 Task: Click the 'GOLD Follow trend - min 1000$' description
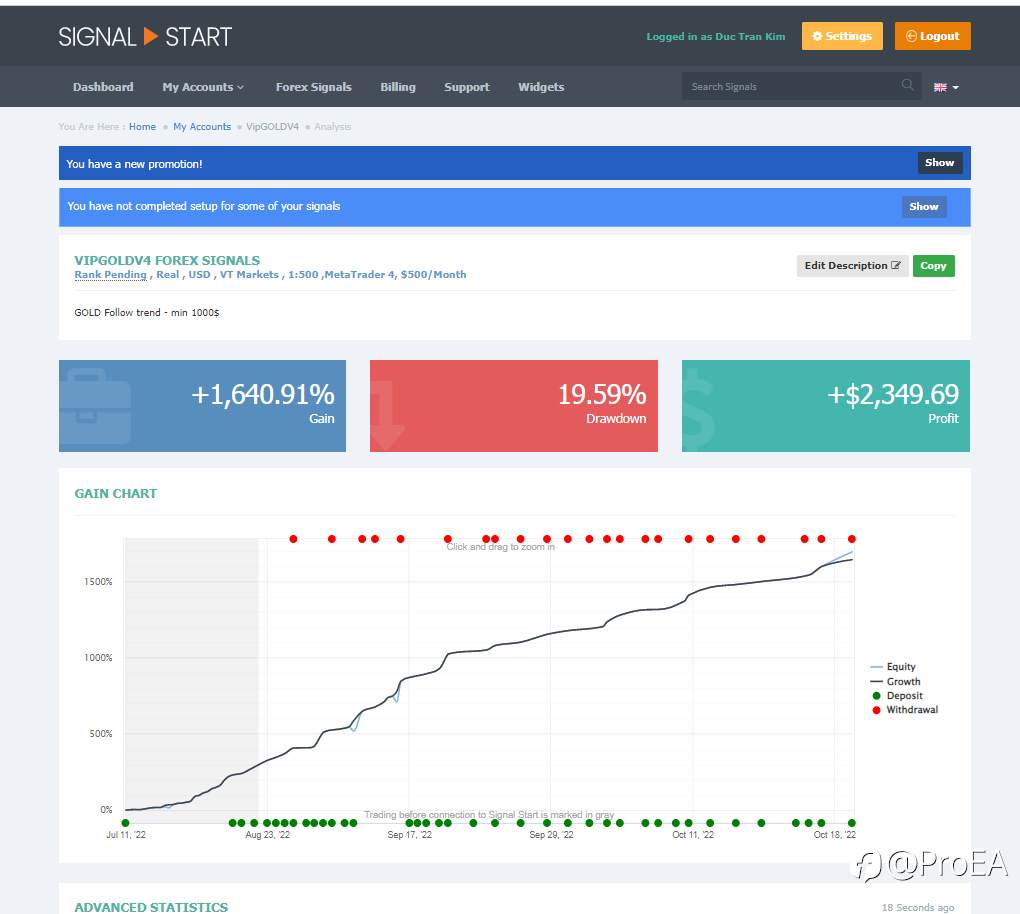pos(146,312)
